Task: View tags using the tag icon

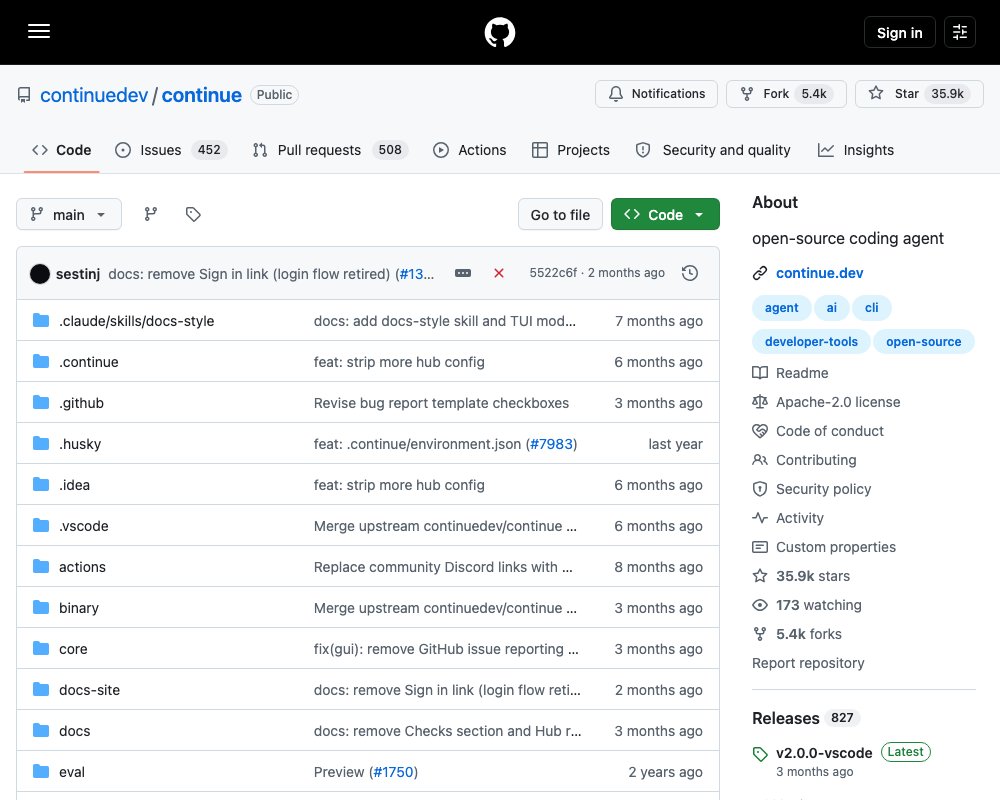Action: [x=193, y=214]
